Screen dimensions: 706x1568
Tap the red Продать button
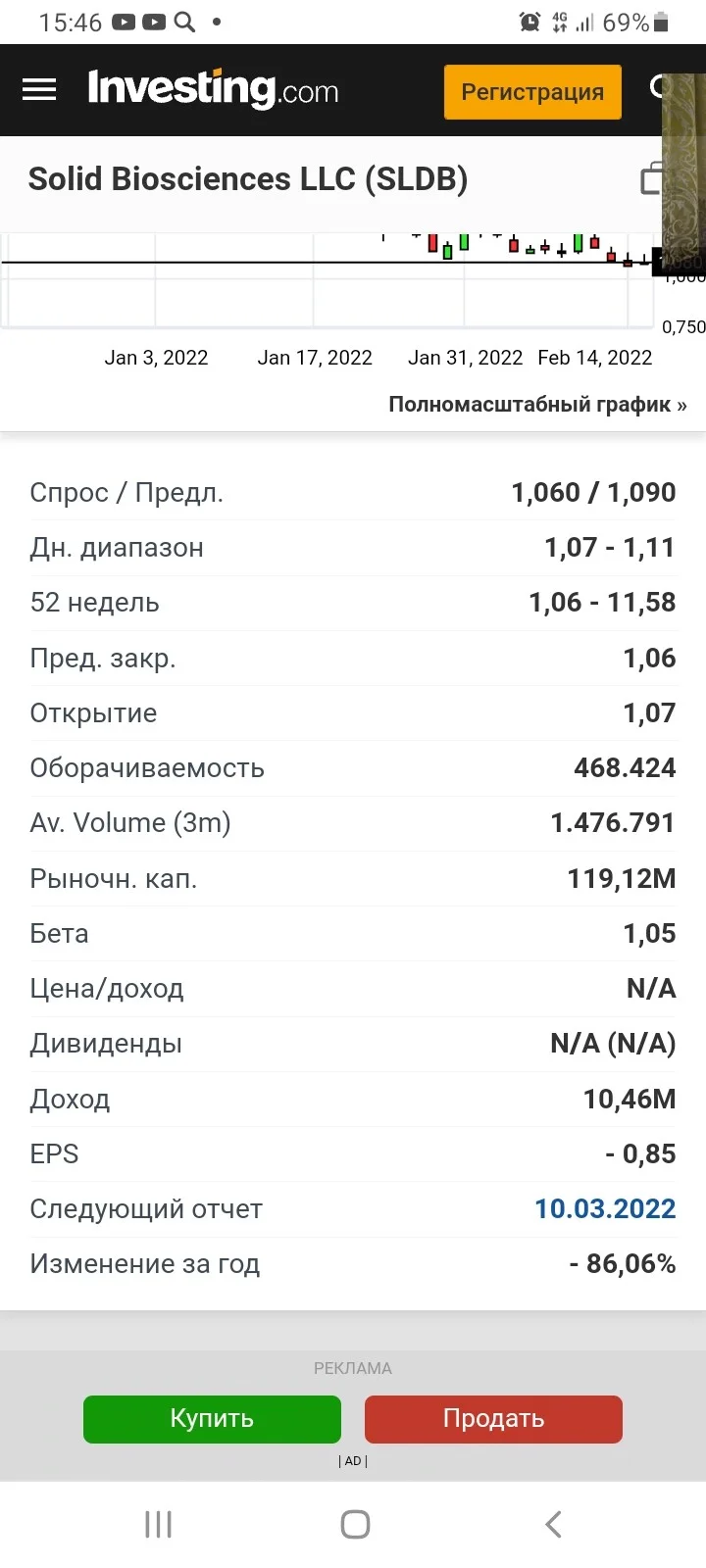click(493, 1419)
